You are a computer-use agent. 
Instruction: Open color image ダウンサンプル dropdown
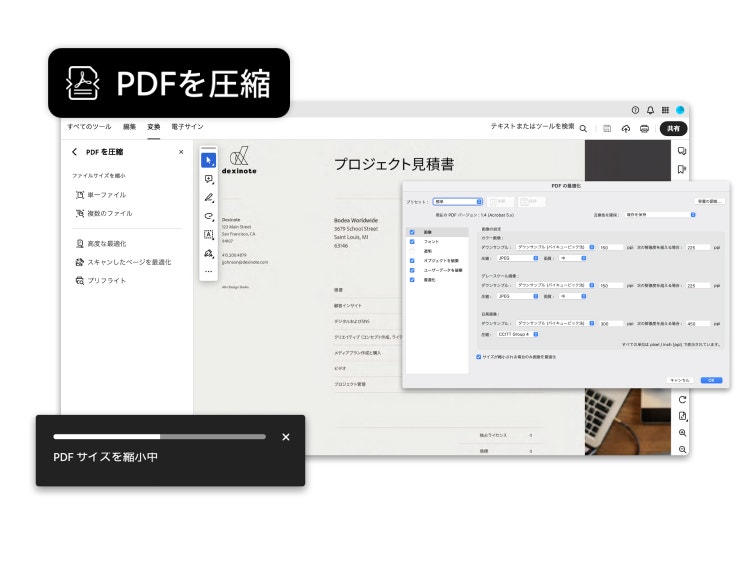[x=555, y=247]
